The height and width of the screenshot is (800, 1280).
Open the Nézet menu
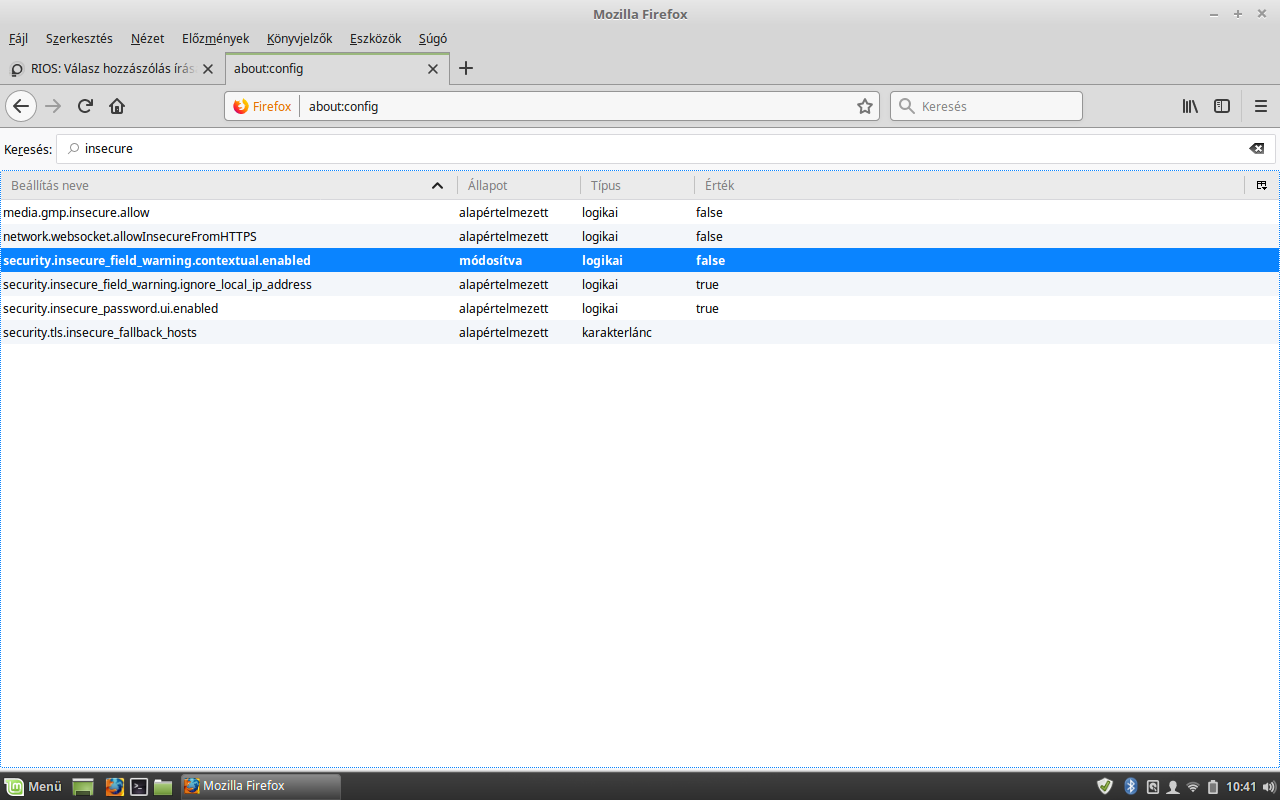tap(147, 39)
